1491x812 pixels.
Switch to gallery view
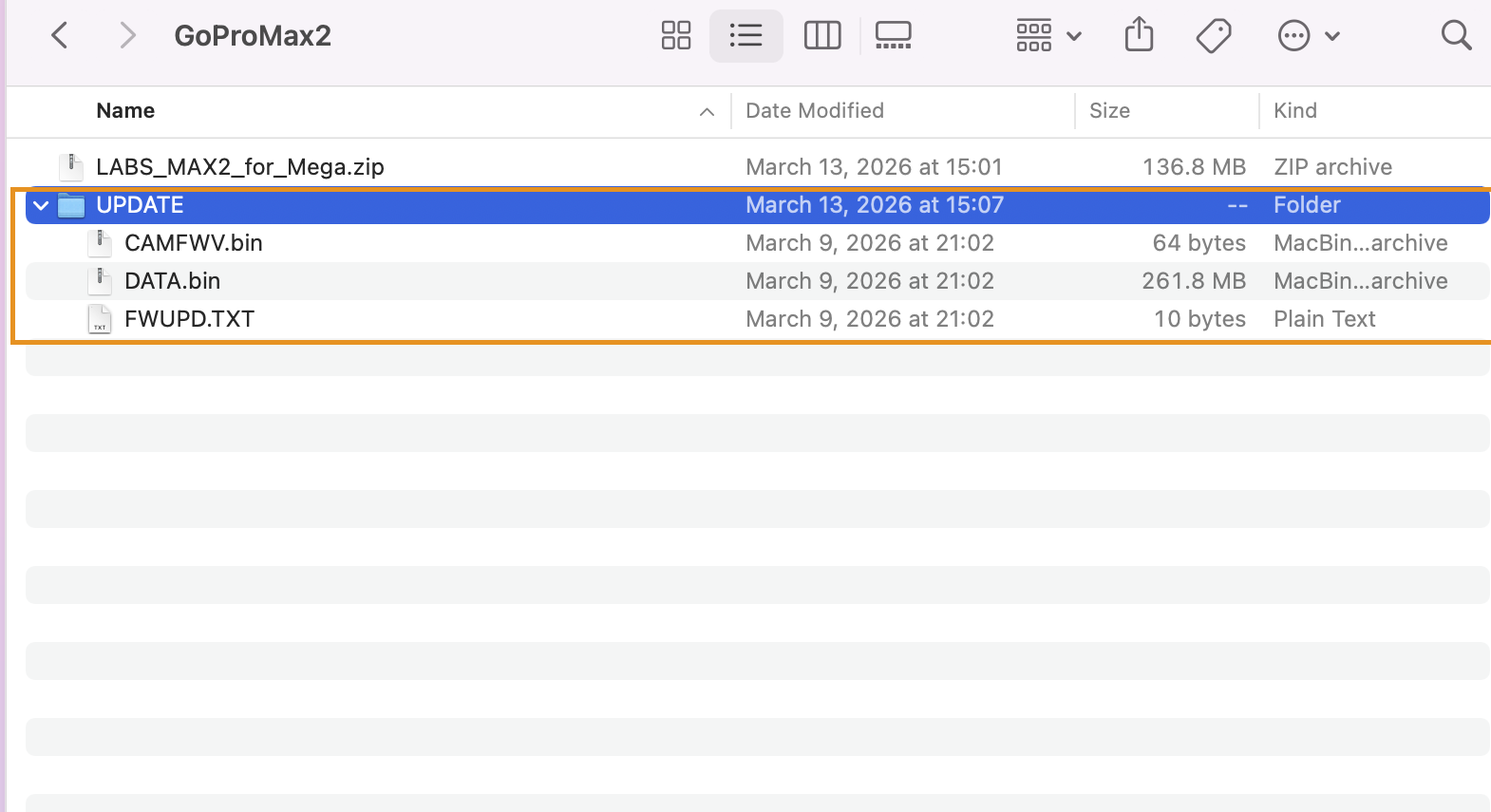893,36
